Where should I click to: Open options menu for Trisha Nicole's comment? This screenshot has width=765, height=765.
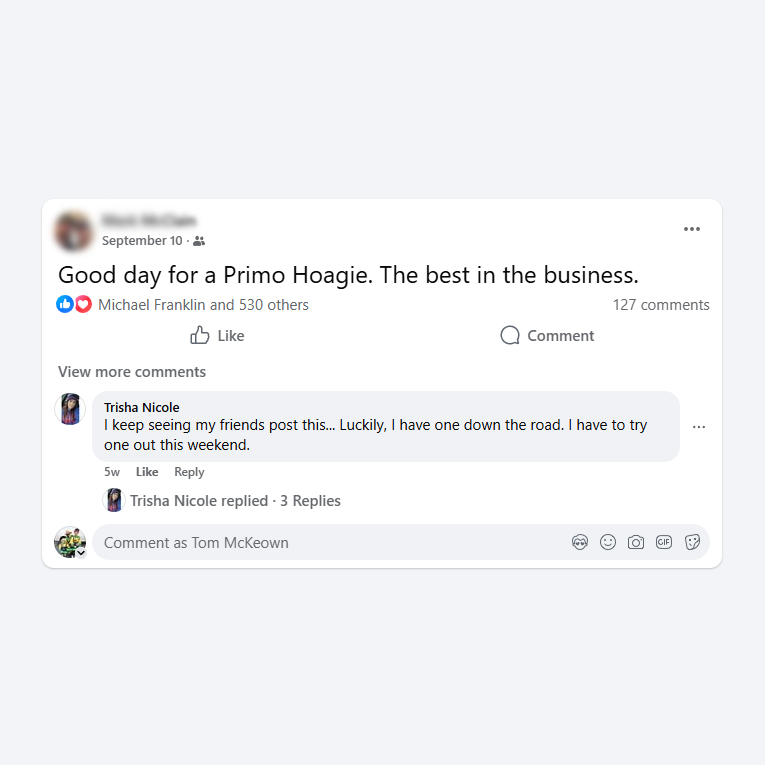[699, 427]
